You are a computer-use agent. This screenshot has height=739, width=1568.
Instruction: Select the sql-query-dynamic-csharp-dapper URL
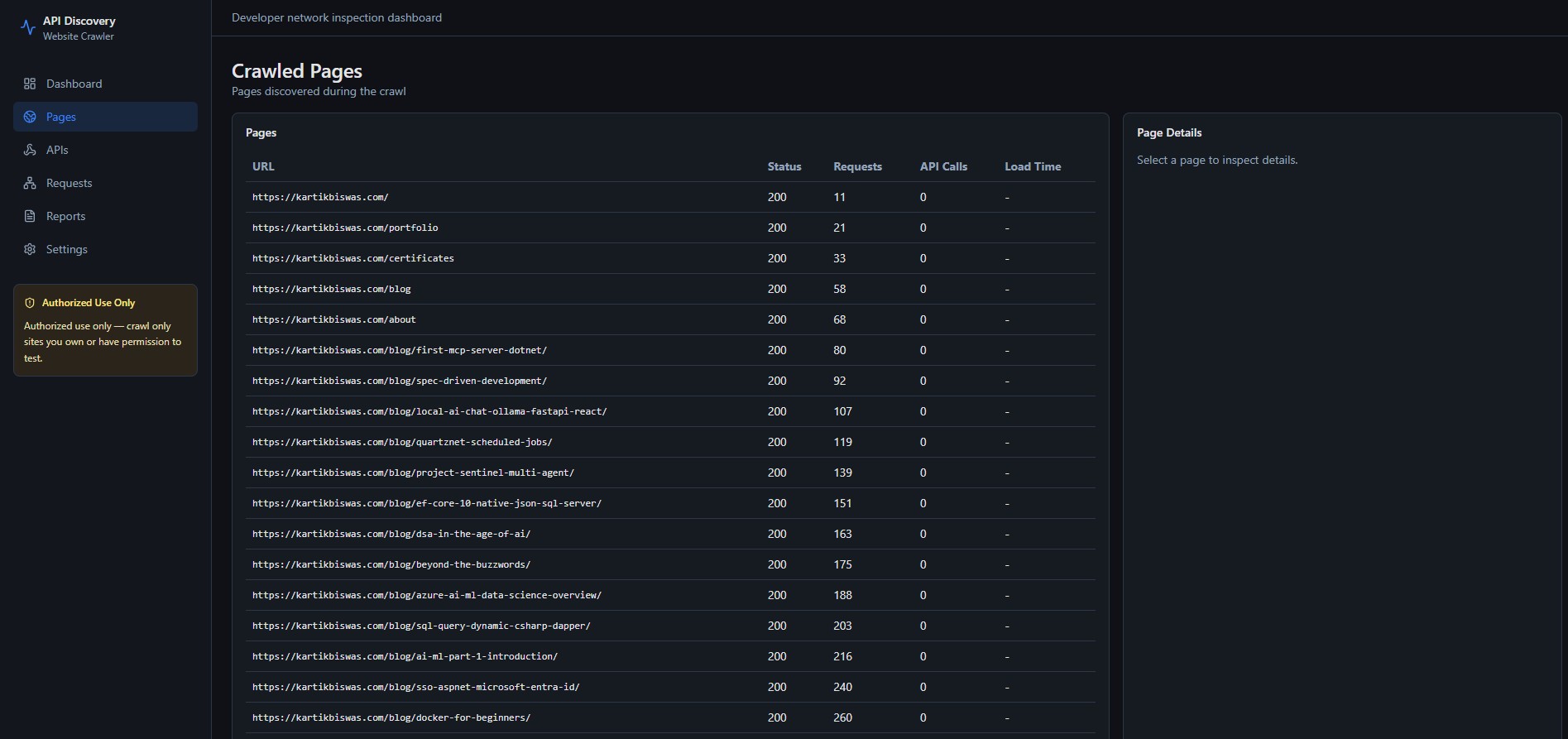[421, 626]
